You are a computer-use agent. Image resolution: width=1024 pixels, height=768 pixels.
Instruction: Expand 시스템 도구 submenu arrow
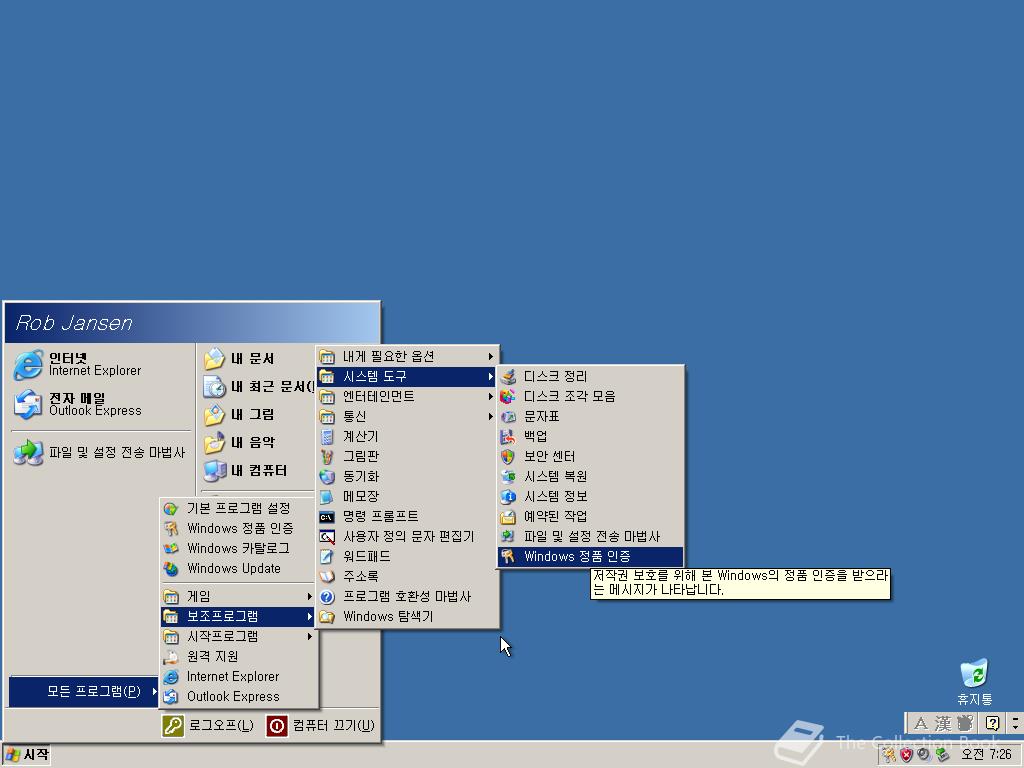point(490,376)
